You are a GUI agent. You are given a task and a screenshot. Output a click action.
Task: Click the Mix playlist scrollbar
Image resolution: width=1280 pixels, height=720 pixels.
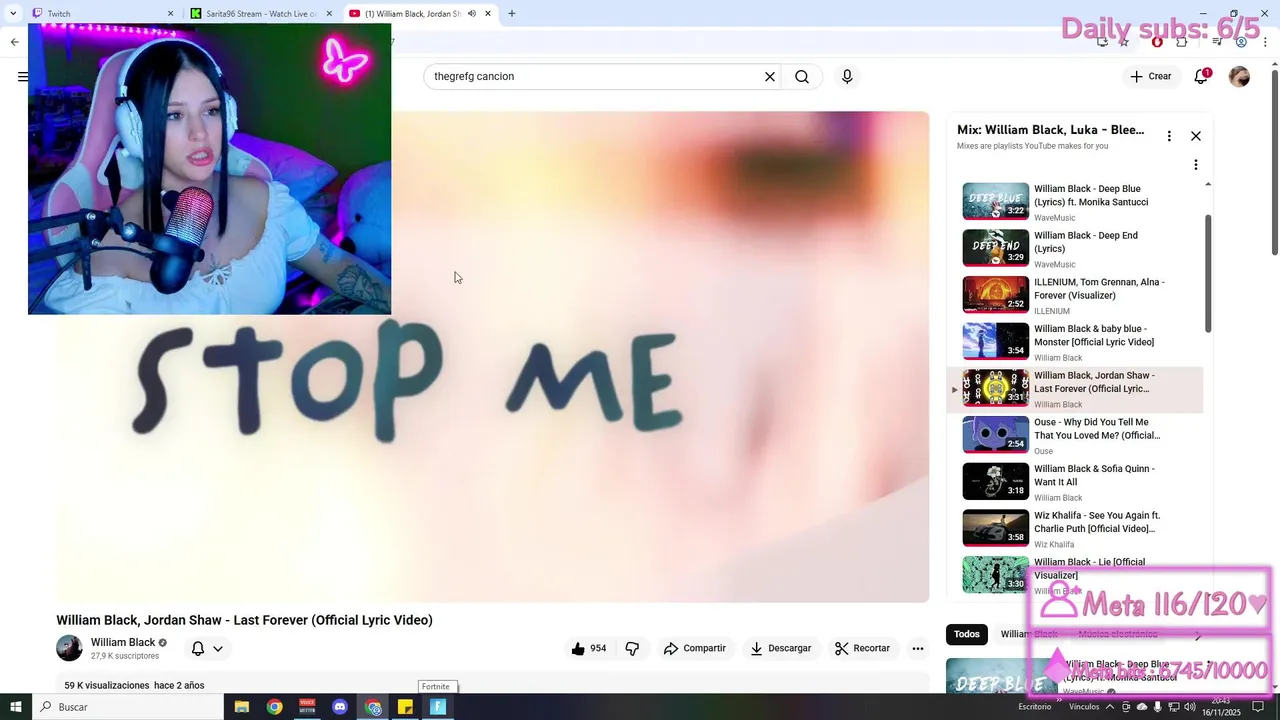1208,273
